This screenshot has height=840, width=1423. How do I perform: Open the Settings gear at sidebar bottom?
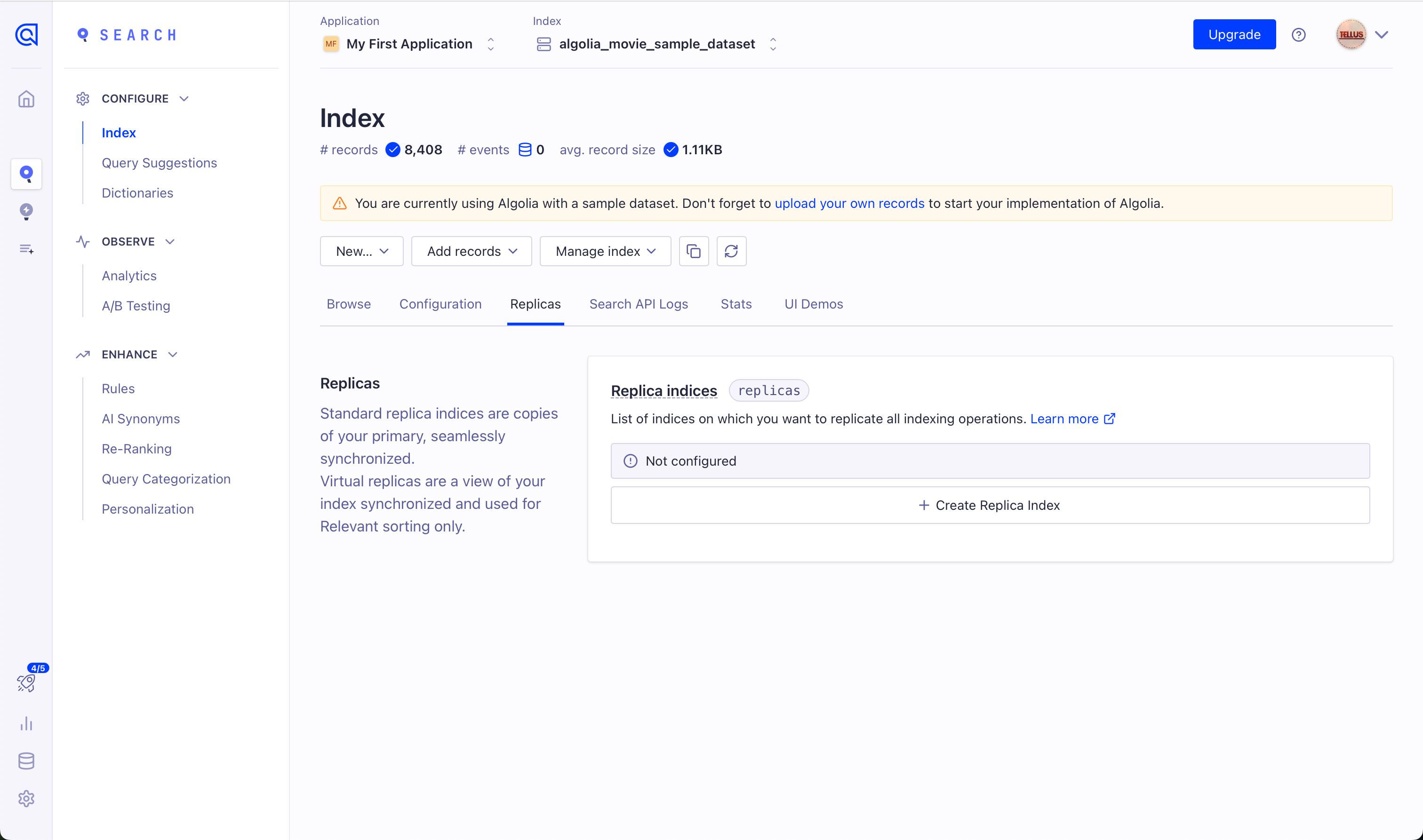[x=26, y=799]
